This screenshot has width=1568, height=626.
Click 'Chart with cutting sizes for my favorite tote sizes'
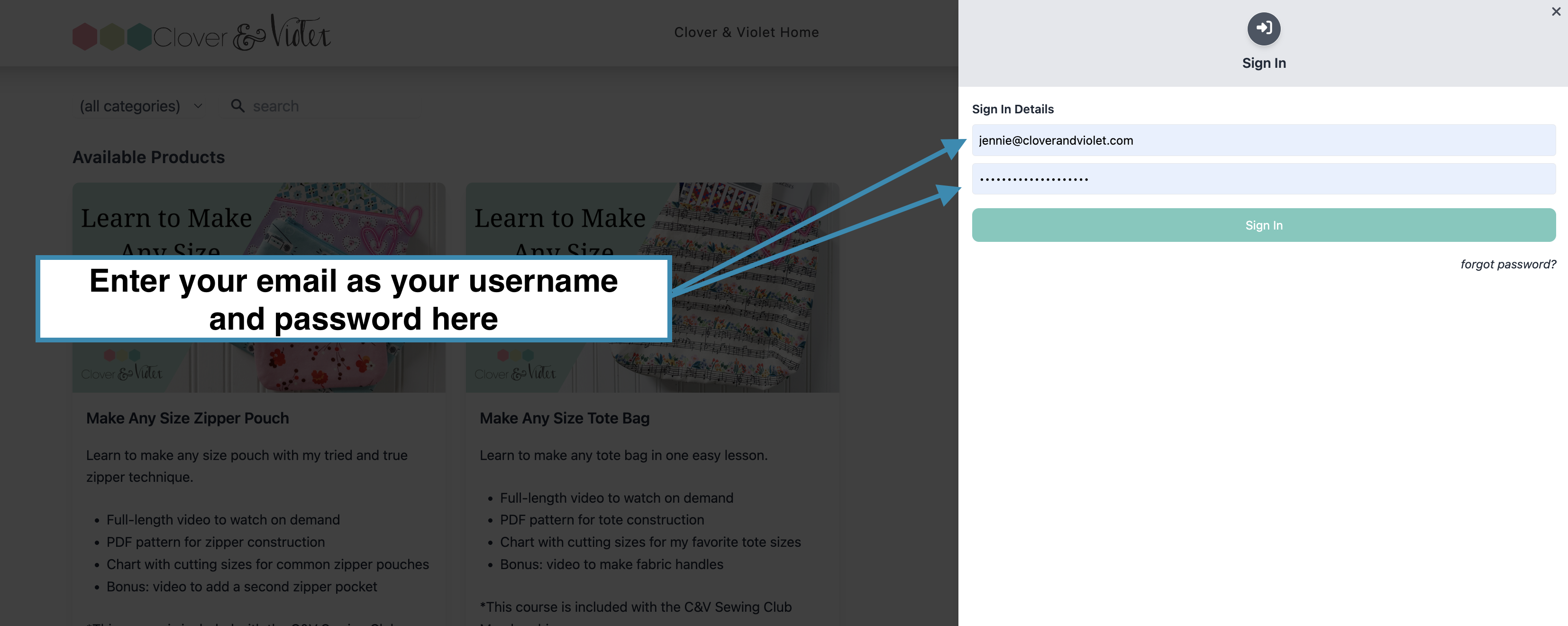(650, 542)
